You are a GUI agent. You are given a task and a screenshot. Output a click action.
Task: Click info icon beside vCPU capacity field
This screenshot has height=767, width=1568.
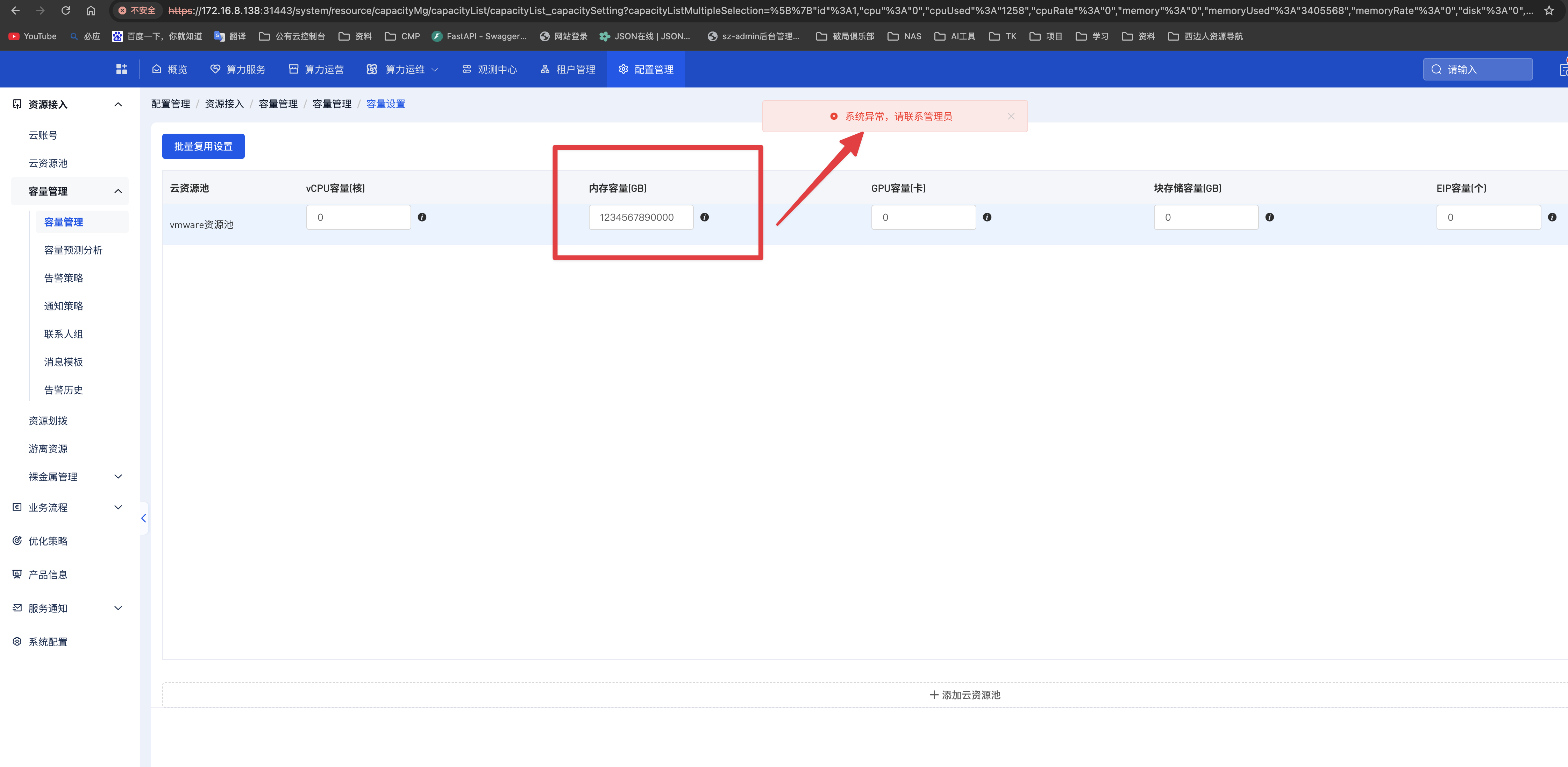422,217
